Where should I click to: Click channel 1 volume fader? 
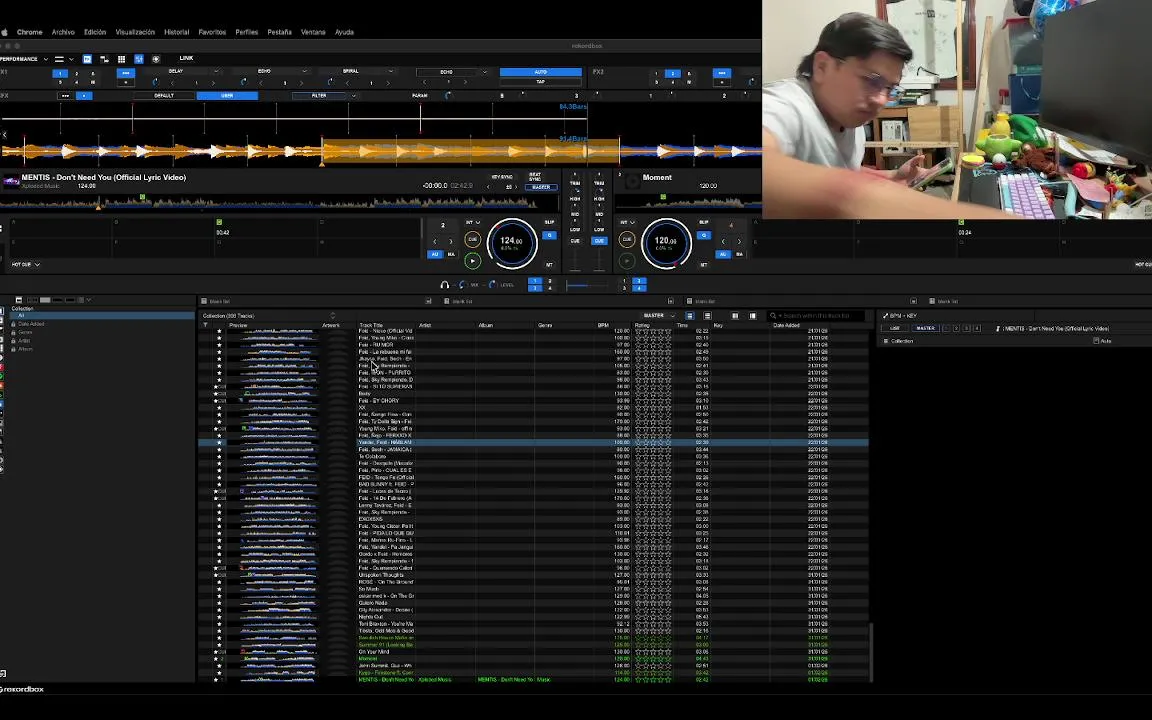point(575,259)
